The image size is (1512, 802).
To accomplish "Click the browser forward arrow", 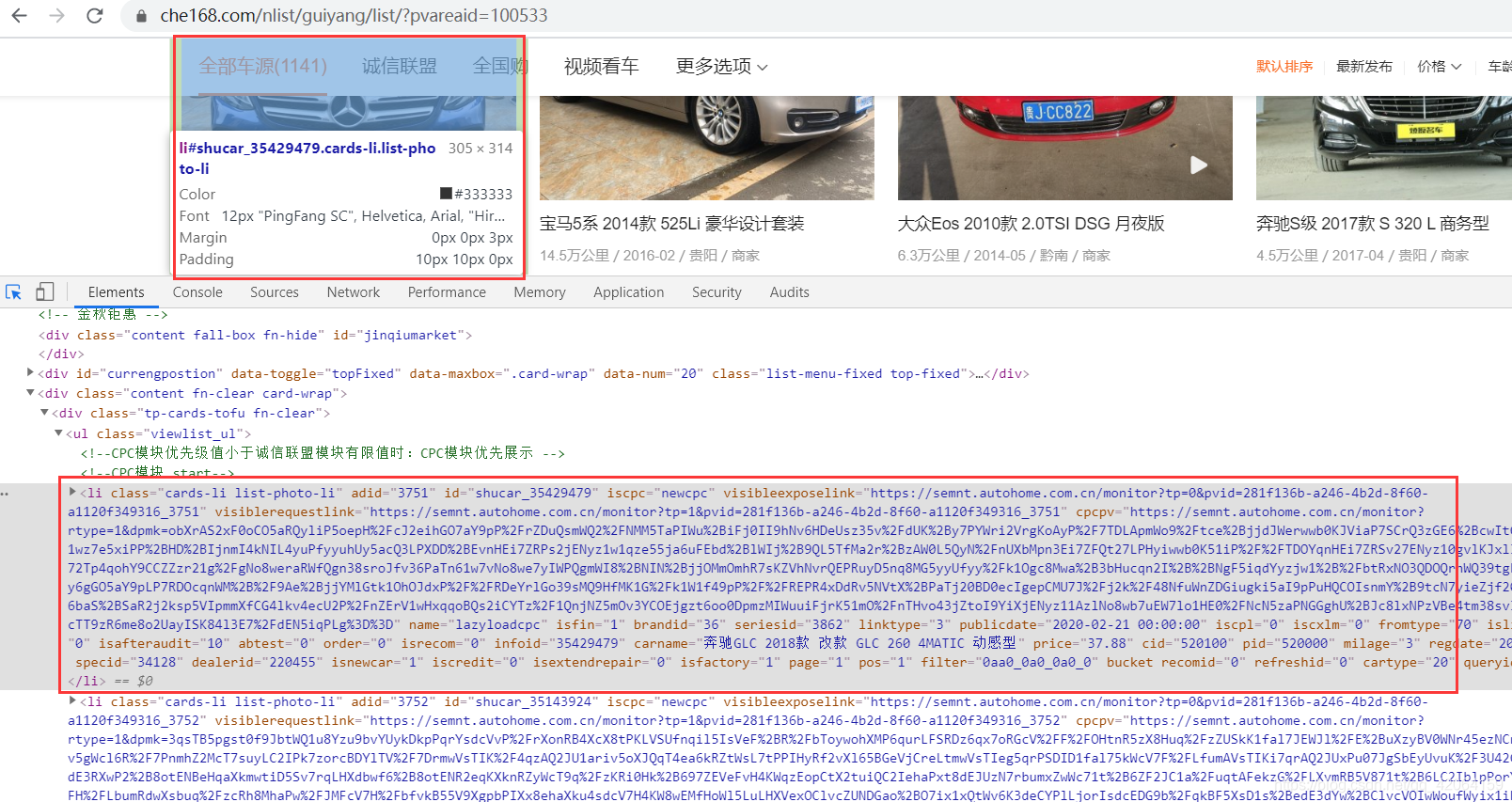I will pos(56,16).
